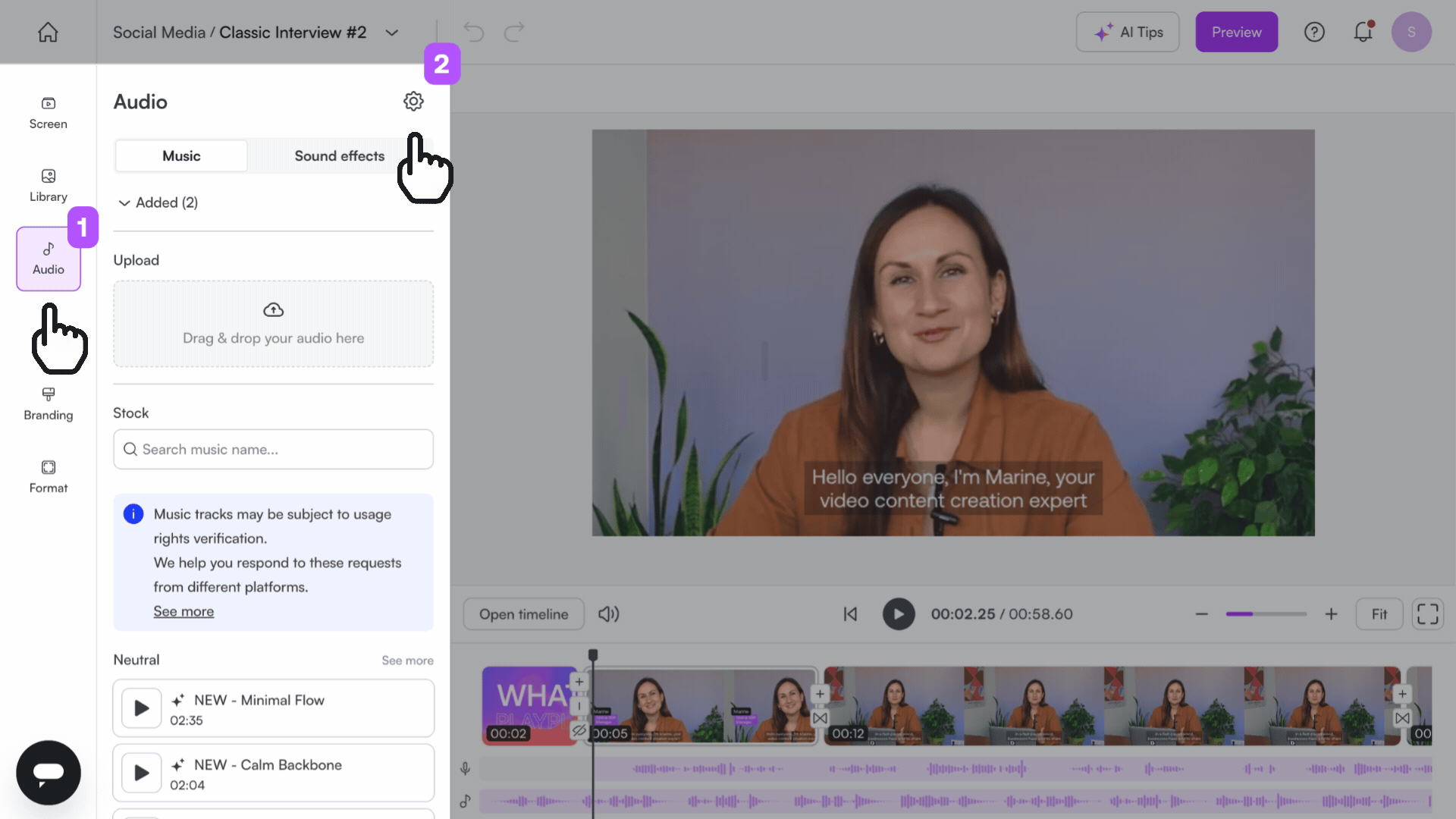
Task: Go to the home screen
Action: click(48, 32)
